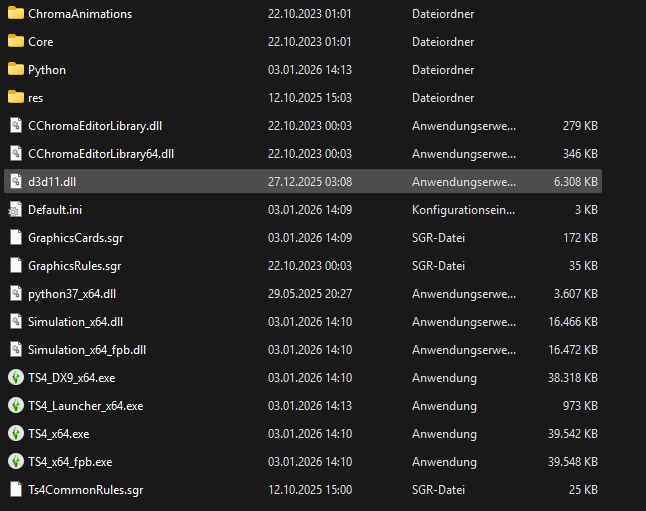This screenshot has width=646, height=511.
Task: Select file name Ts4CommonRules.sgr
Action: 86,490
